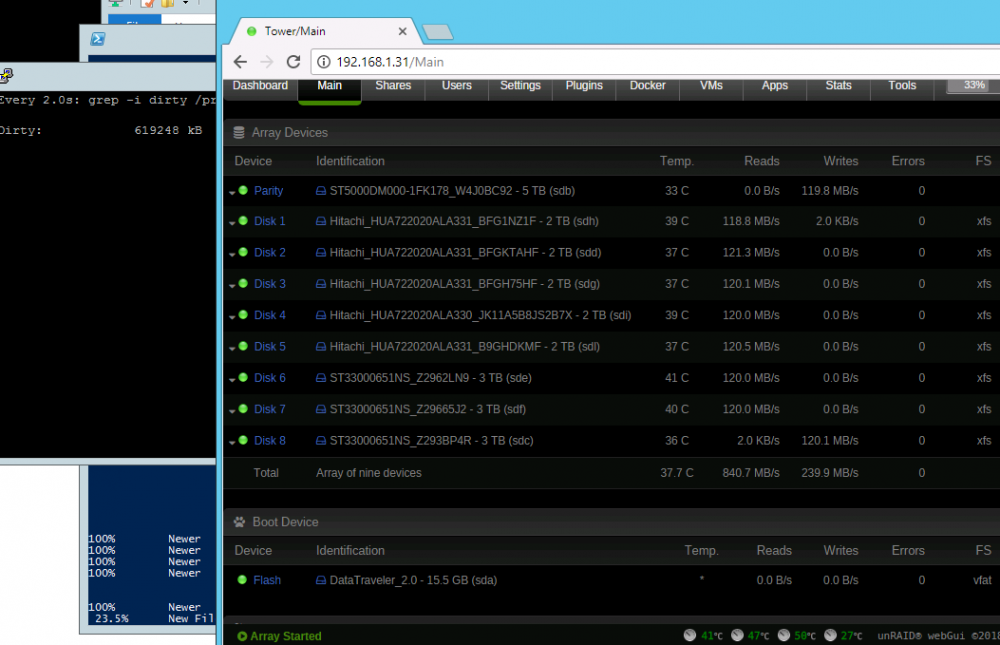This screenshot has width=1000, height=645.
Task: Toggle green status ball of Disk 8
Action: 243,440
